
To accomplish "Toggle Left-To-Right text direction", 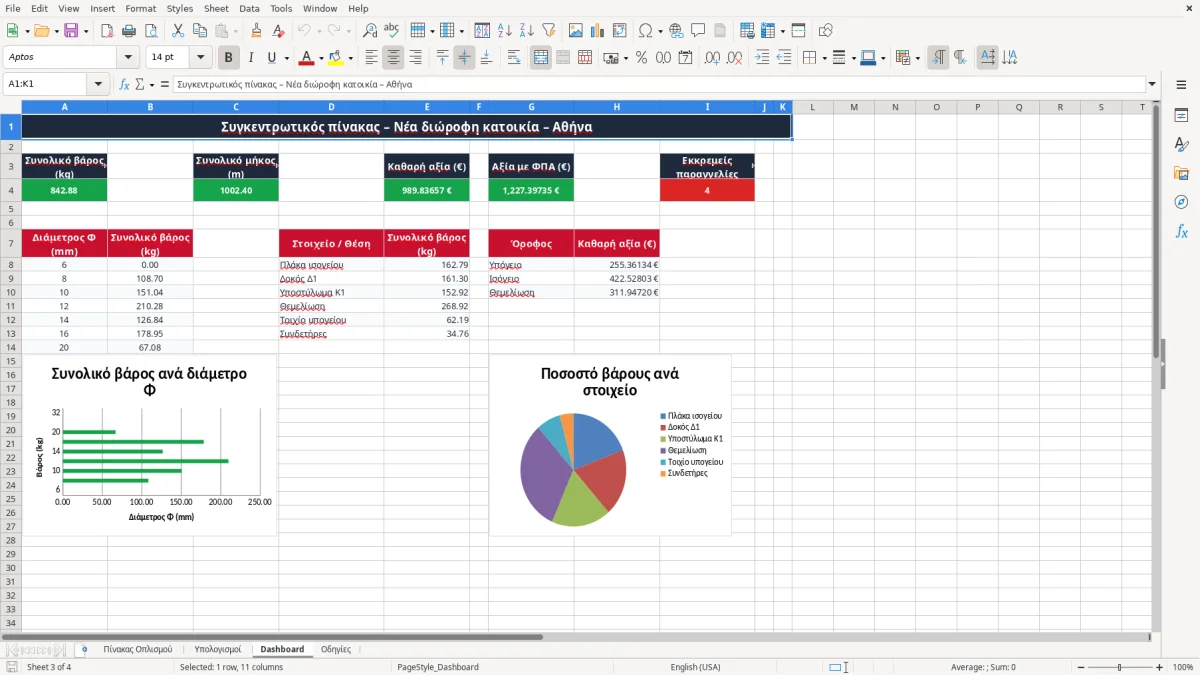I will [938, 58].
